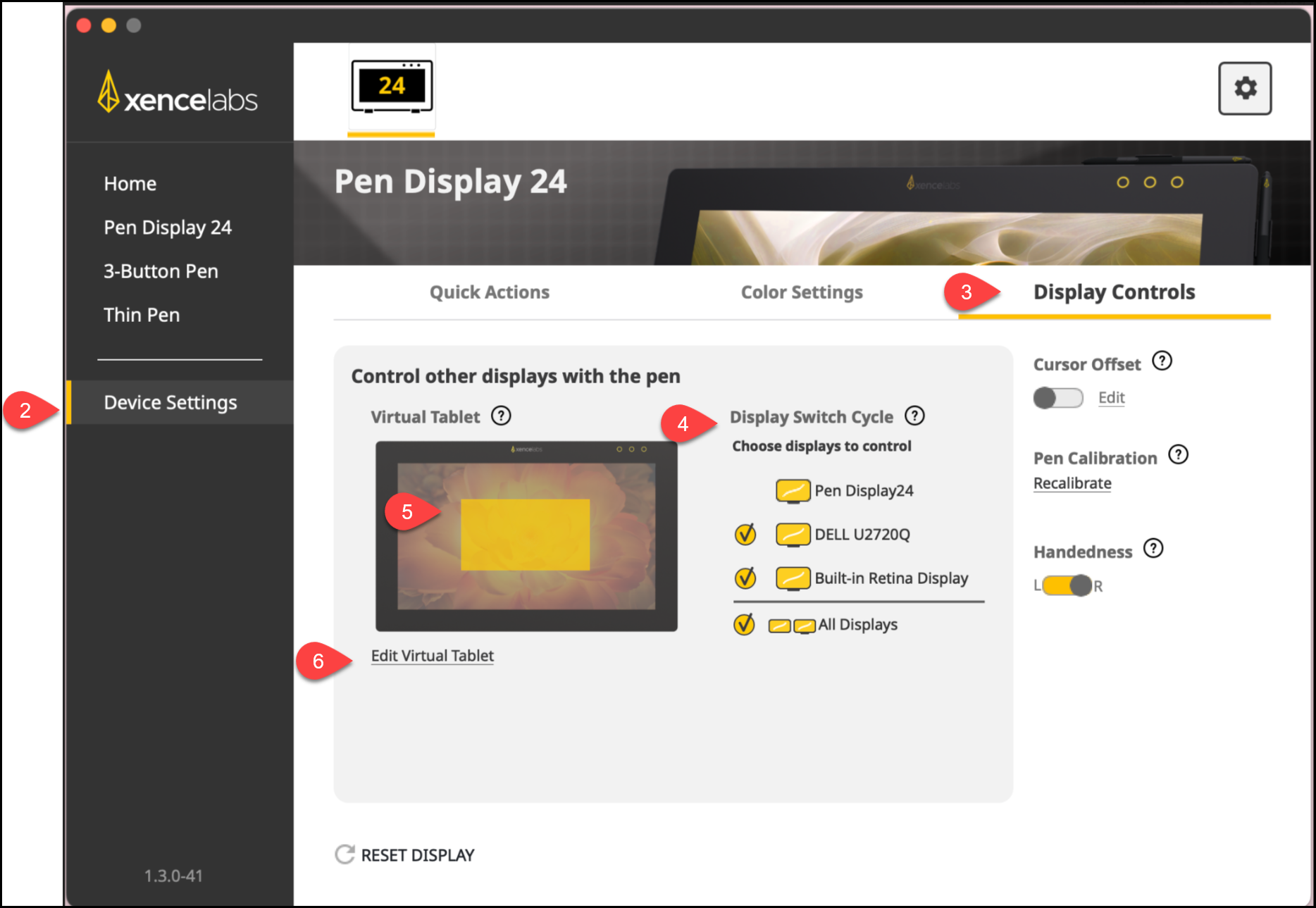Click the version number 1.3.0-41
This screenshot has width=1316, height=908.
[173, 876]
